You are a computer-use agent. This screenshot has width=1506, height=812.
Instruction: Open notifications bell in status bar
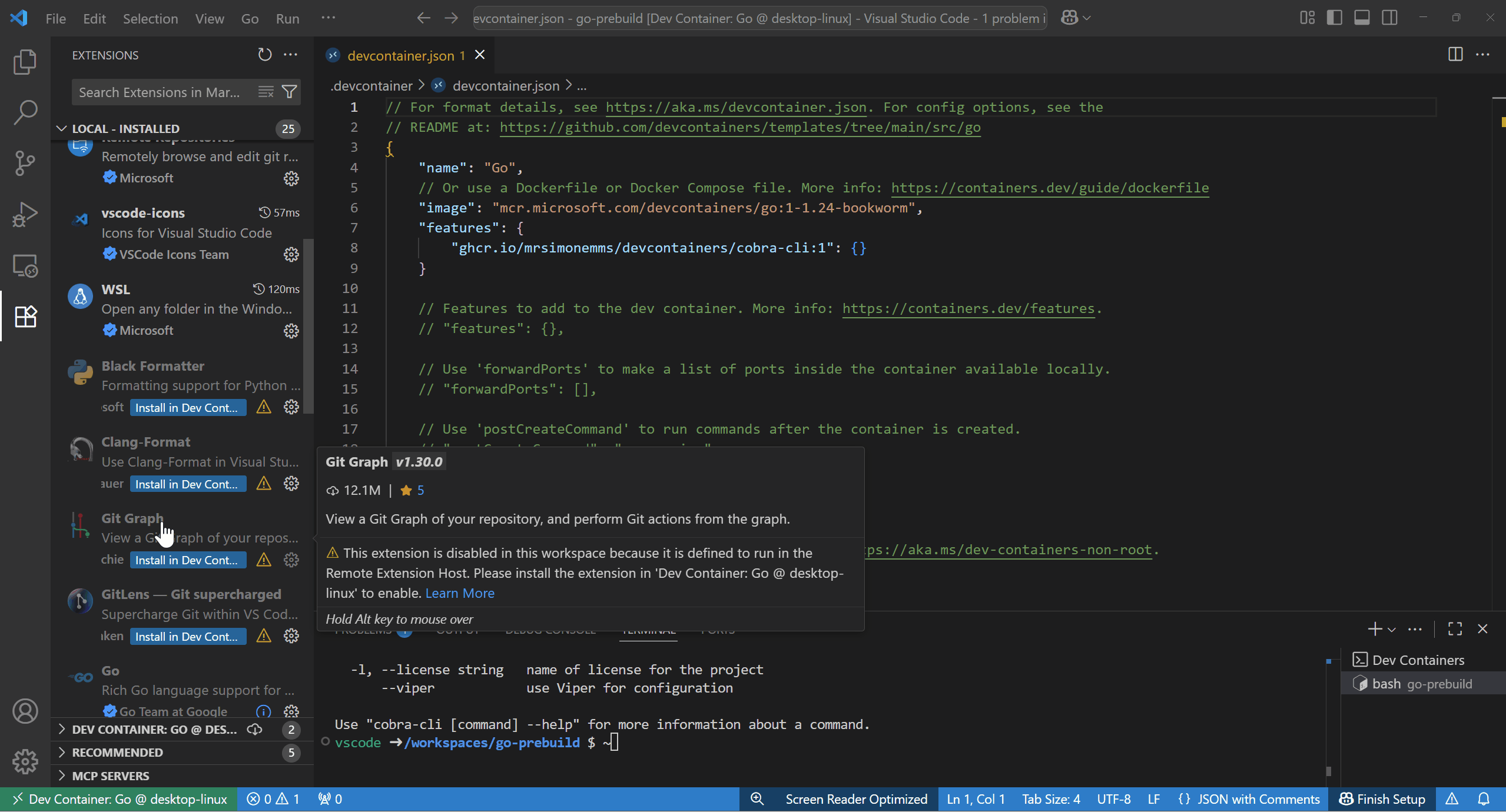click(1484, 799)
